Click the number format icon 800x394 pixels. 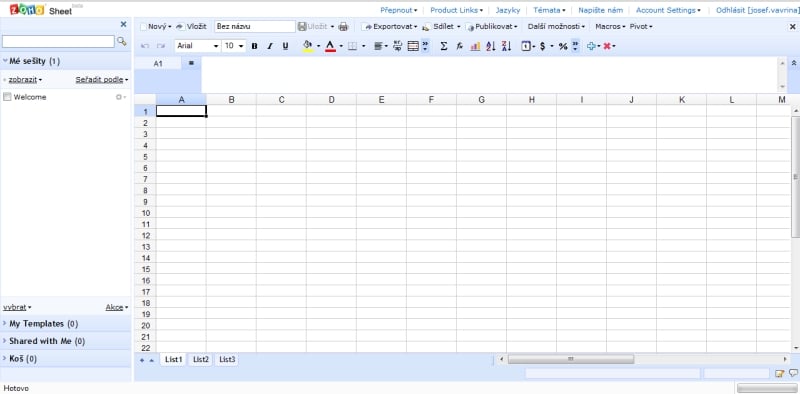(526, 46)
